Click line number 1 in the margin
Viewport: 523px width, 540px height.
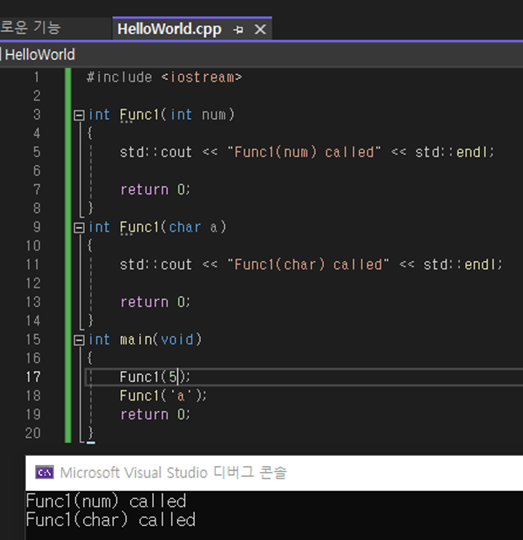(x=37, y=77)
